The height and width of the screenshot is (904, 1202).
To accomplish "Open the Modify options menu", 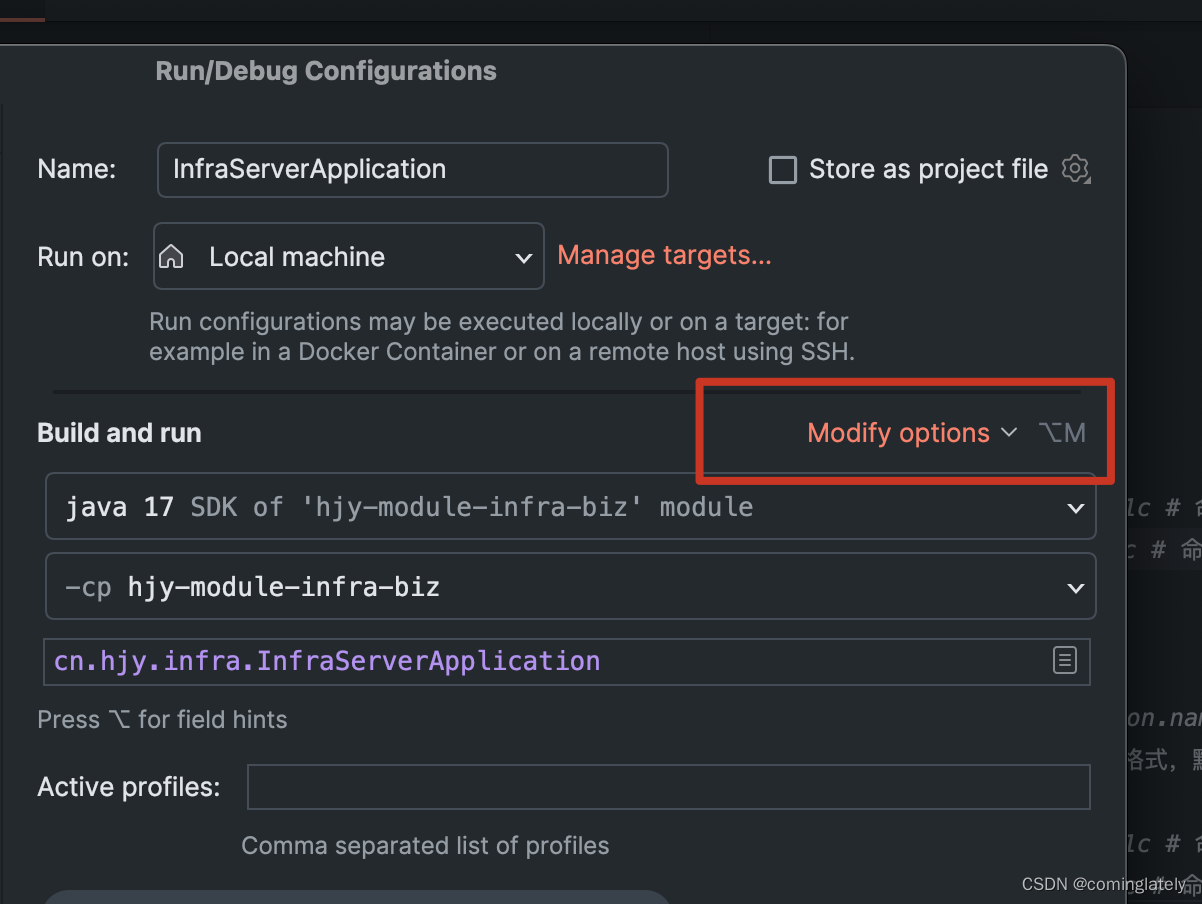I will pos(898,433).
